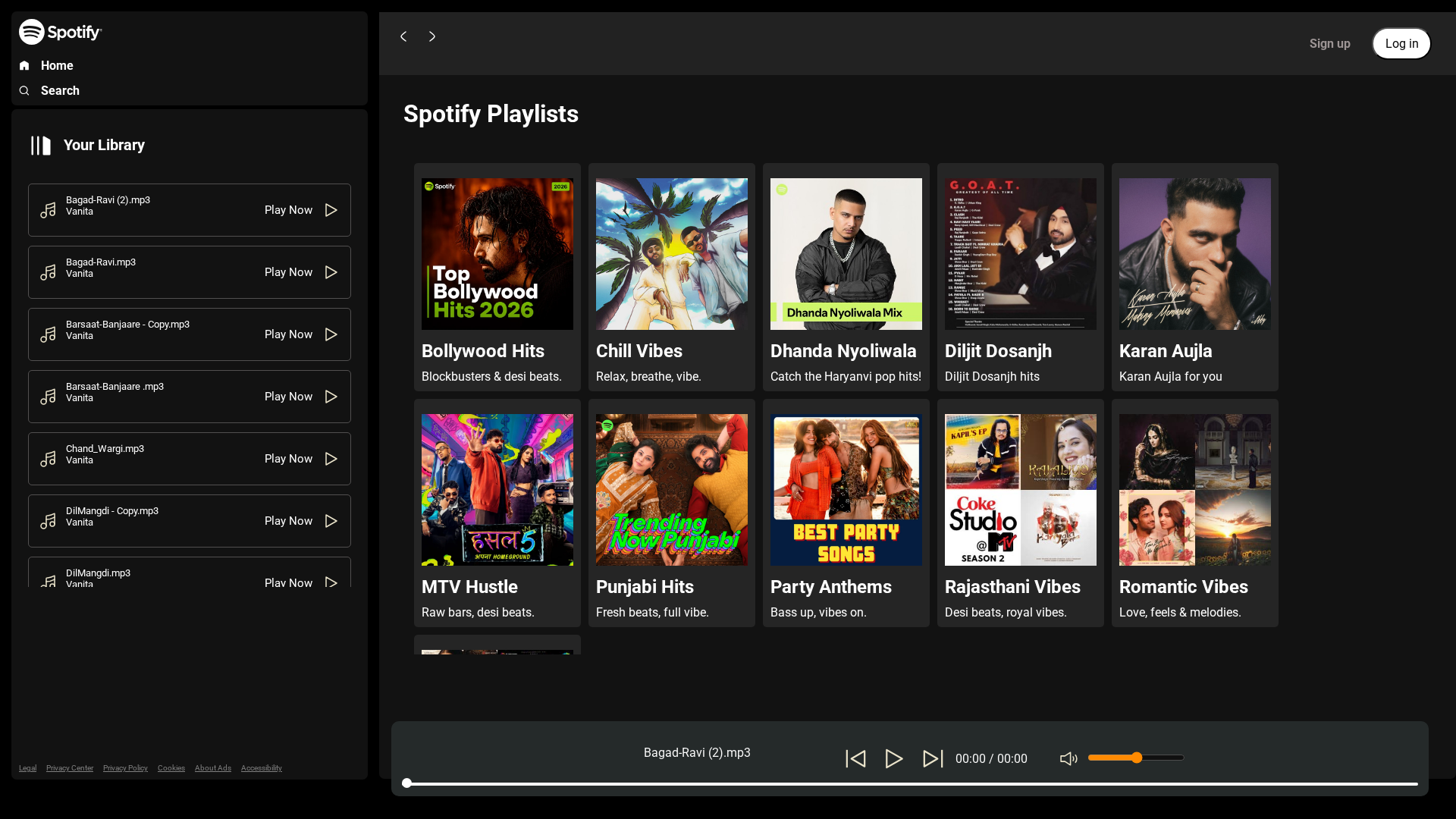Open the Legal footer link
Image resolution: width=1456 pixels, height=819 pixels.
[27, 768]
